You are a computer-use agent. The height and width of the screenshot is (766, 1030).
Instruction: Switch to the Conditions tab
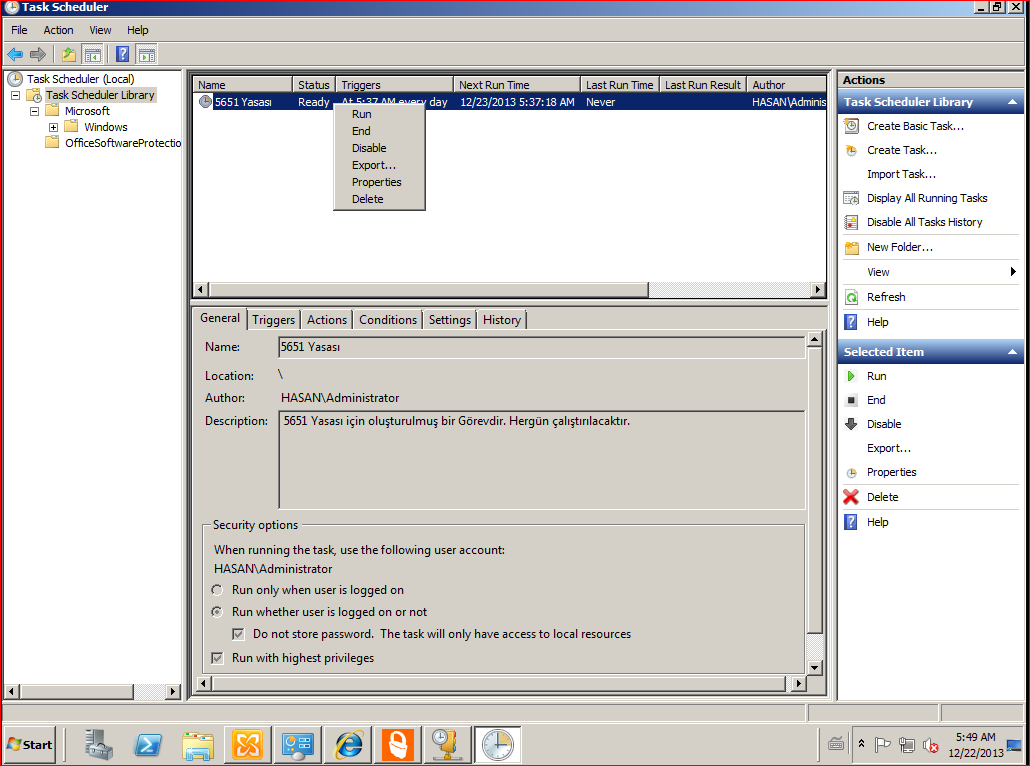pyautogui.click(x=388, y=320)
